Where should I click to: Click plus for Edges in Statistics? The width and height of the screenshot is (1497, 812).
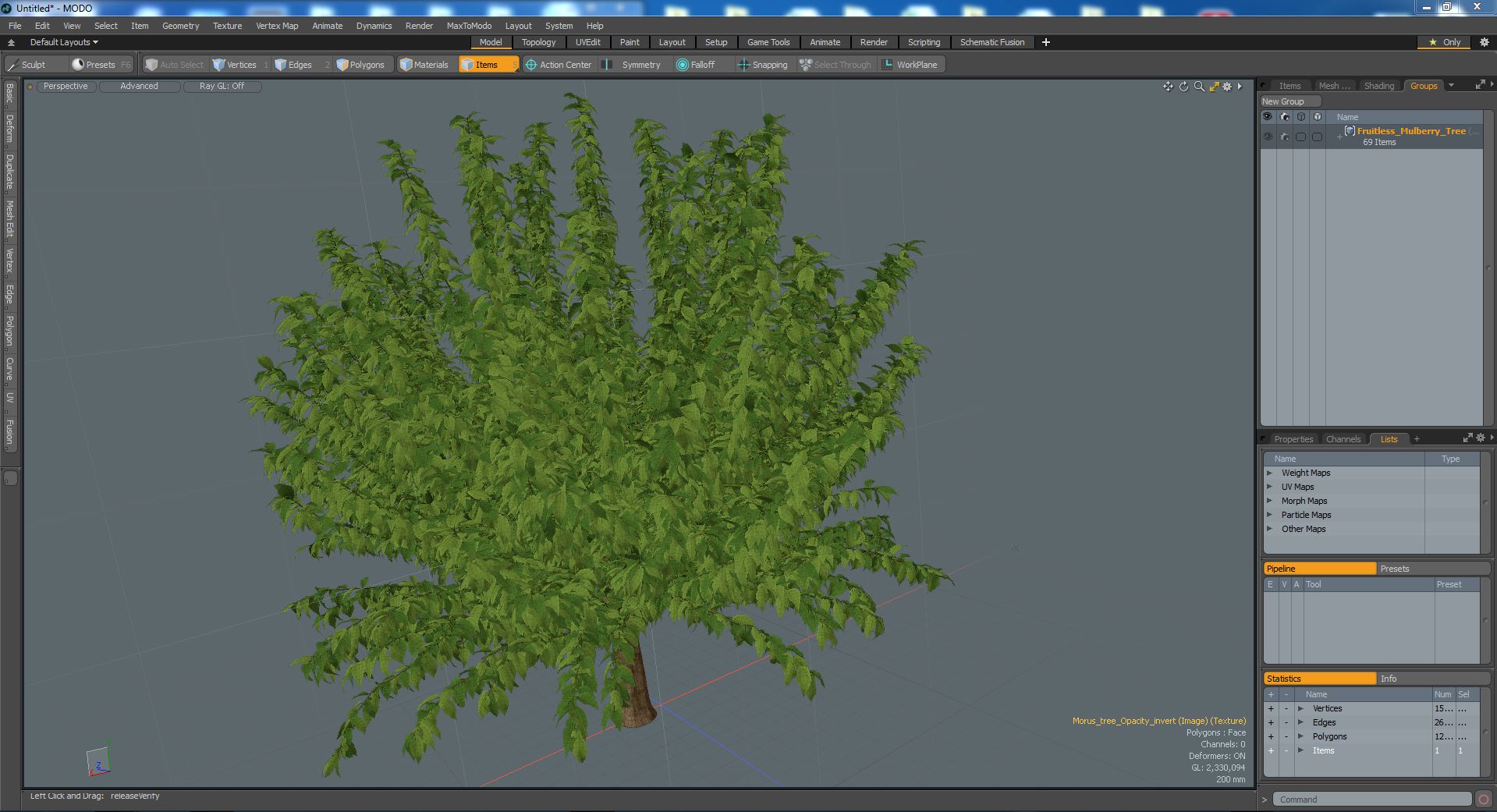[1271, 722]
